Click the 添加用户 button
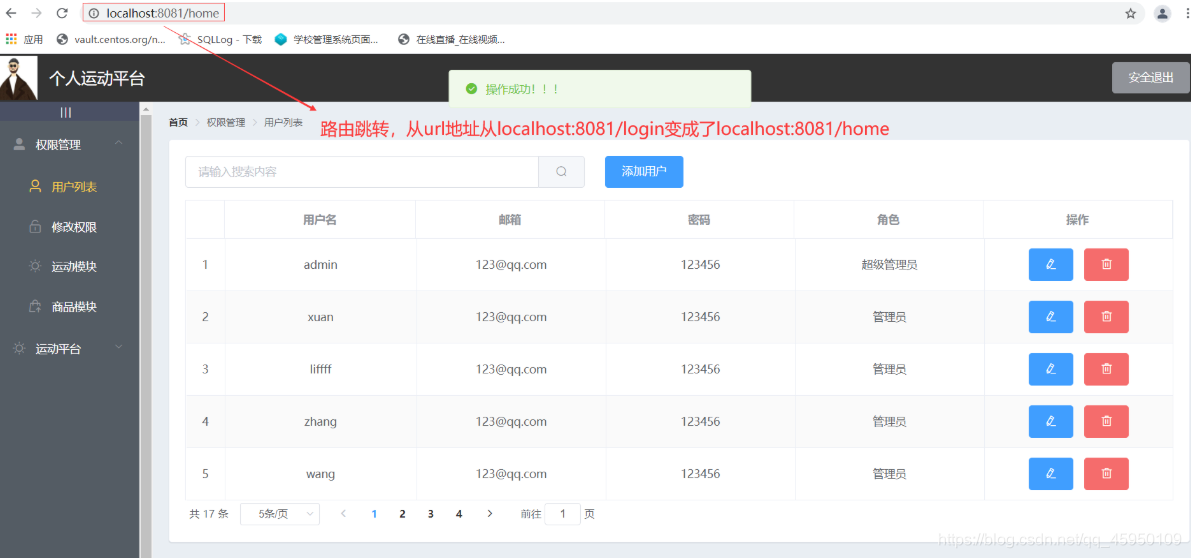The image size is (1191, 558). [x=644, y=172]
